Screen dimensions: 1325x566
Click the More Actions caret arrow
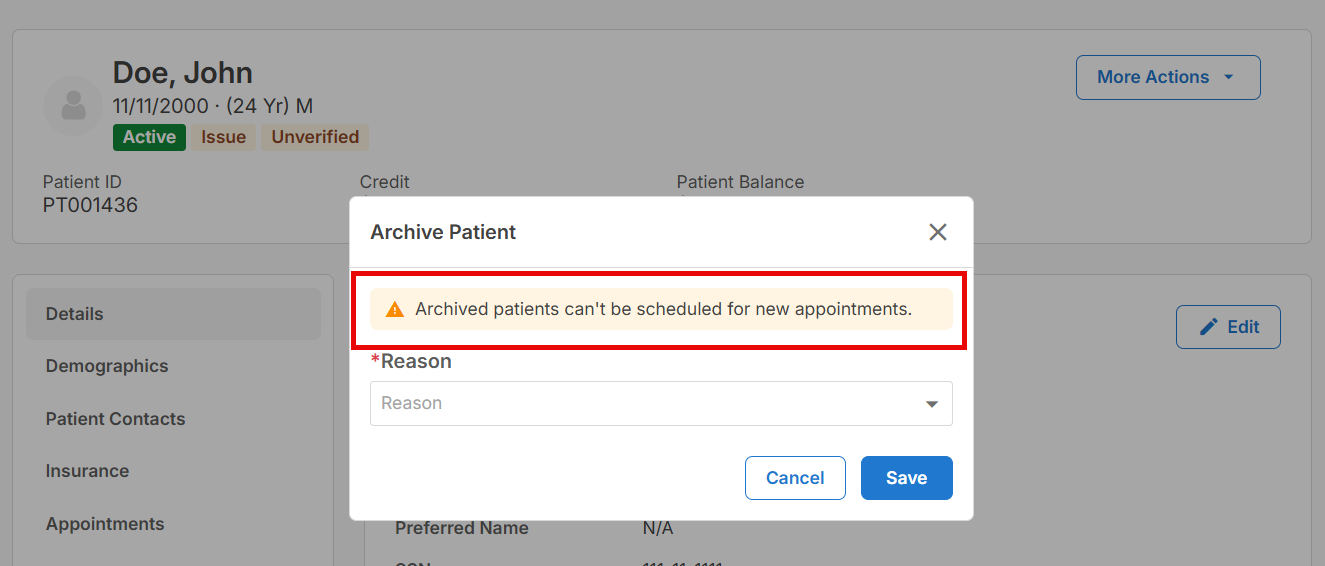point(1229,77)
